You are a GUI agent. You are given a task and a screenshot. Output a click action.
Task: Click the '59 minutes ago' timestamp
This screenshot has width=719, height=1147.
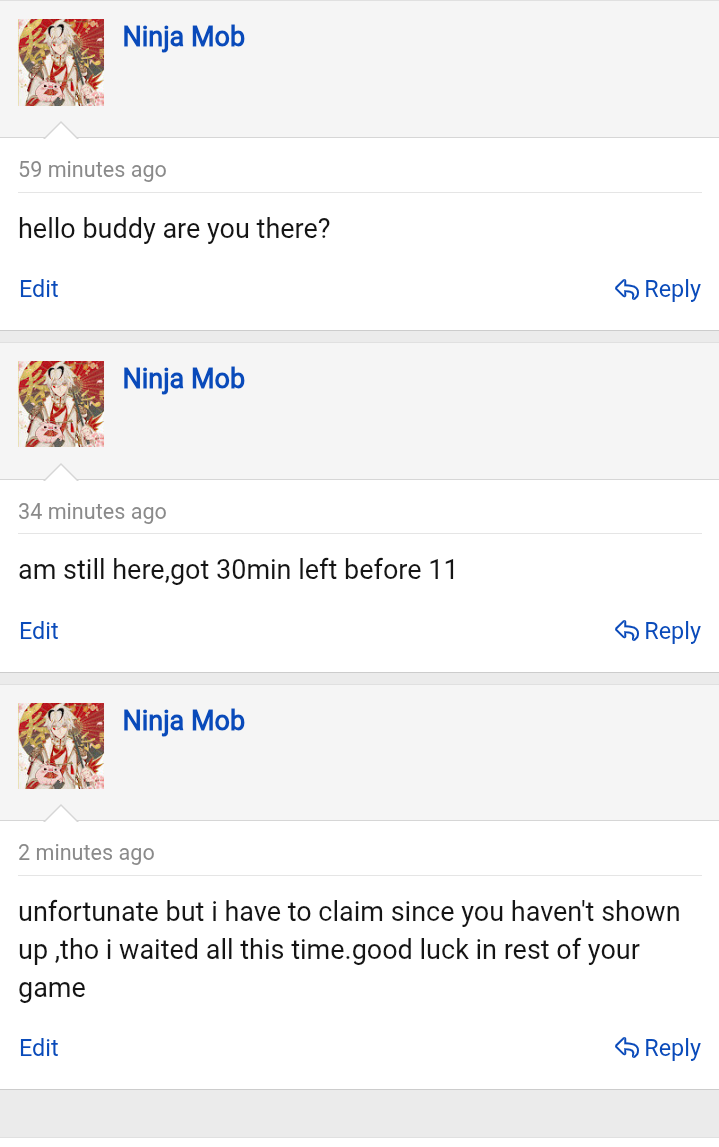pyautogui.click(x=92, y=169)
